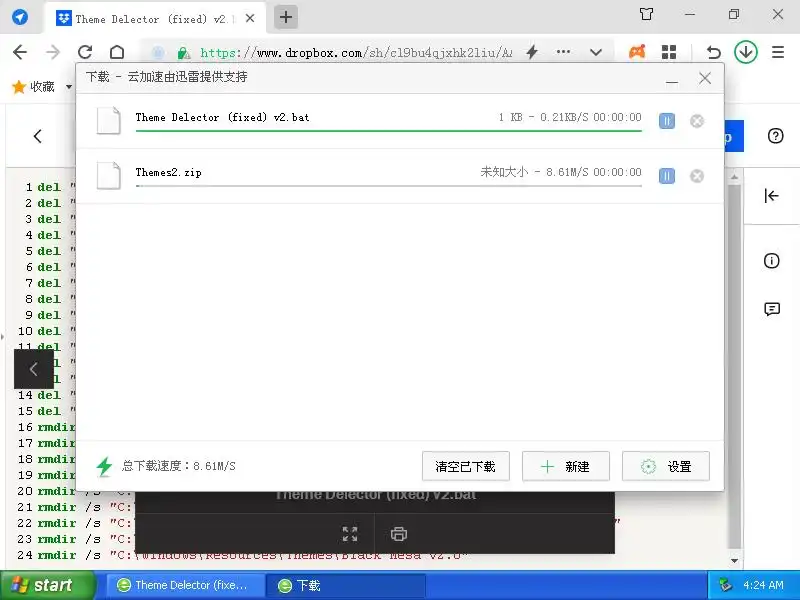Cancel the Themes2.zip download
The height and width of the screenshot is (600, 800).
pyautogui.click(x=697, y=176)
